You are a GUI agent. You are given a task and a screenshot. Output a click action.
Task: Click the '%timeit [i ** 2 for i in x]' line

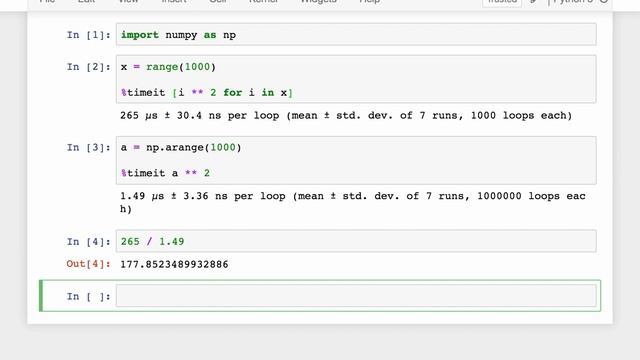point(207,93)
